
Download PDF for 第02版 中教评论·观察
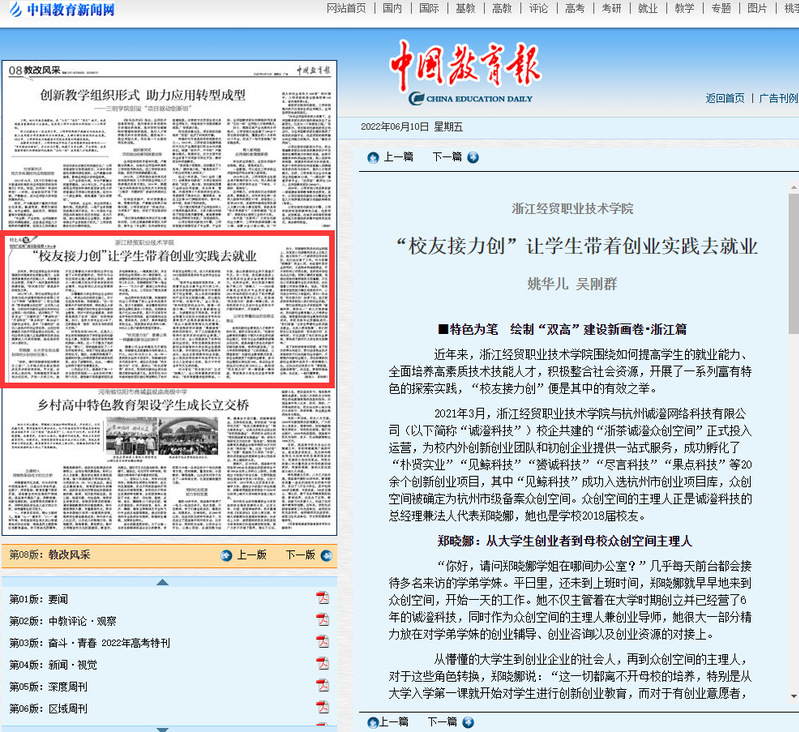[x=322, y=620]
